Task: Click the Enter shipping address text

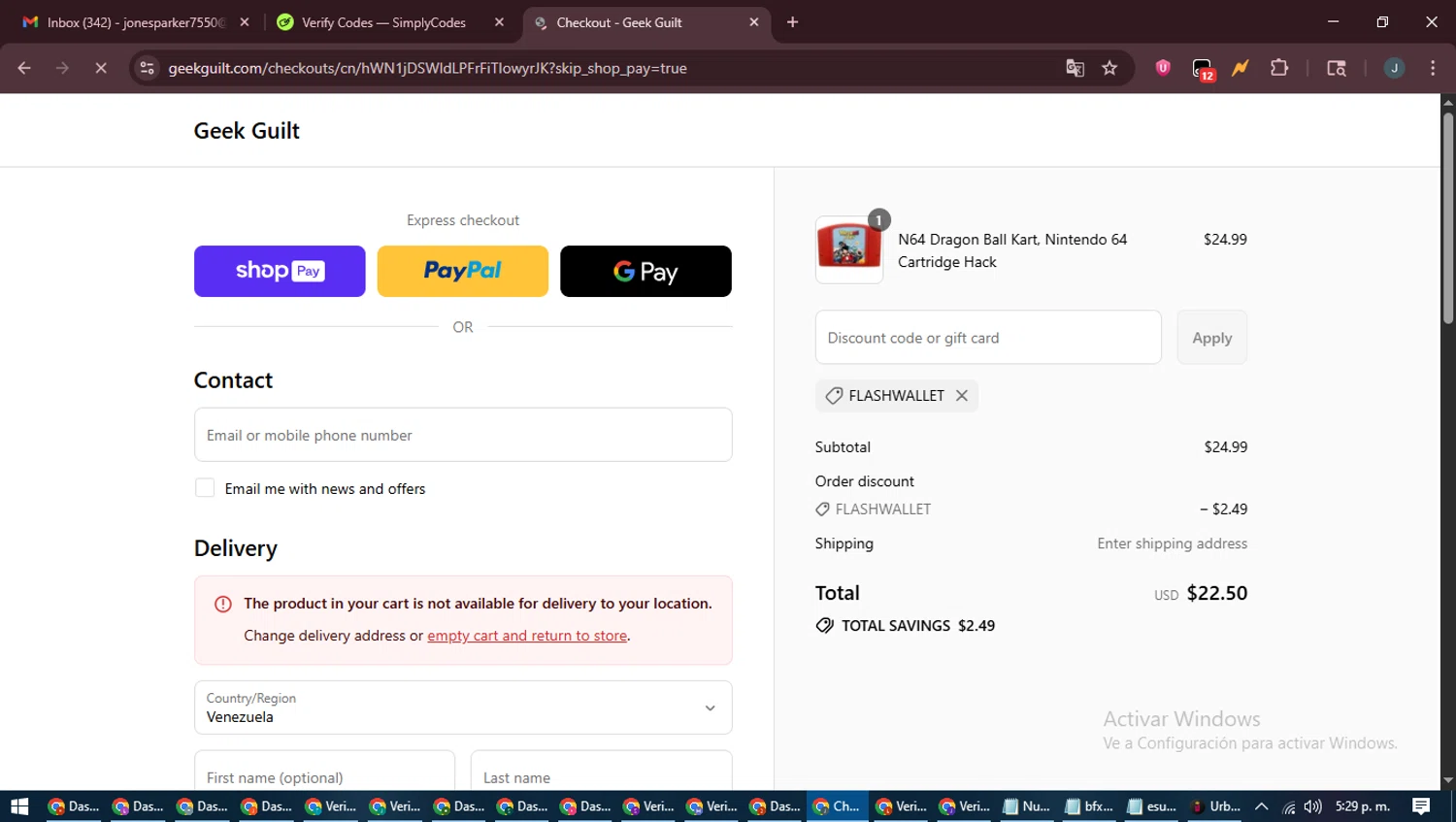Action: (1173, 543)
